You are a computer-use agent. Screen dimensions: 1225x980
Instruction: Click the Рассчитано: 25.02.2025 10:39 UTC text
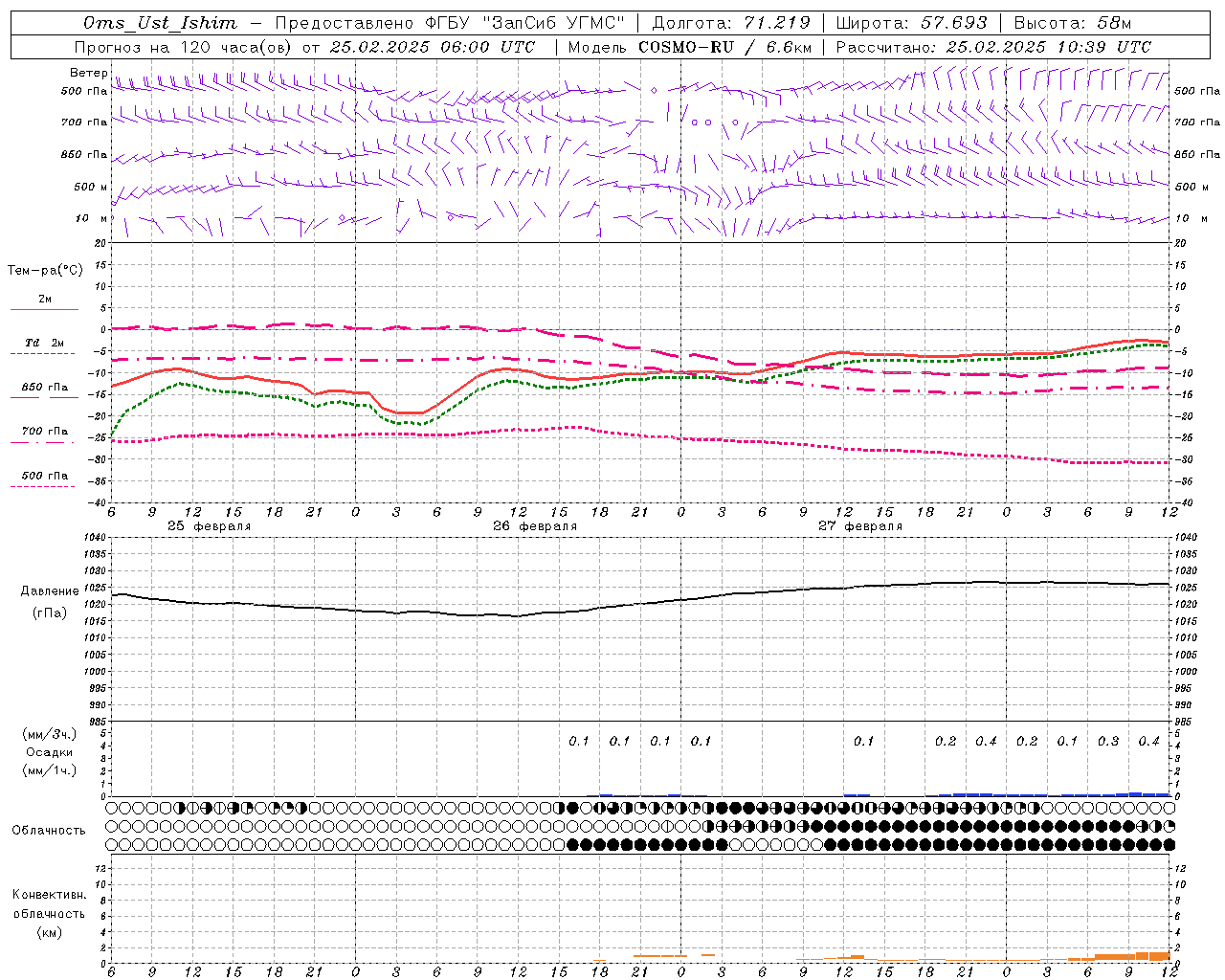[993, 47]
